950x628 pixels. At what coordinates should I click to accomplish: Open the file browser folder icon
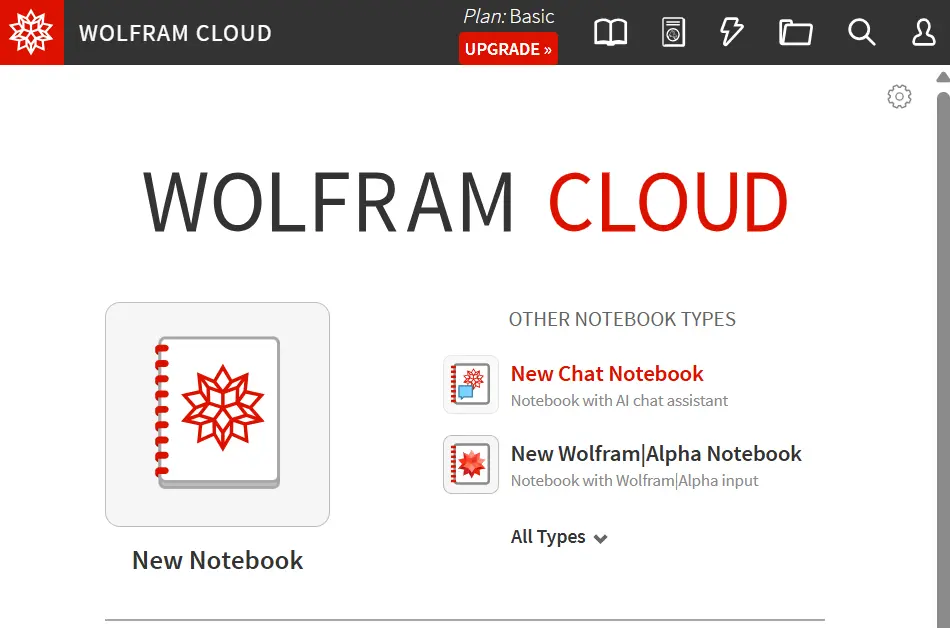tap(796, 32)
